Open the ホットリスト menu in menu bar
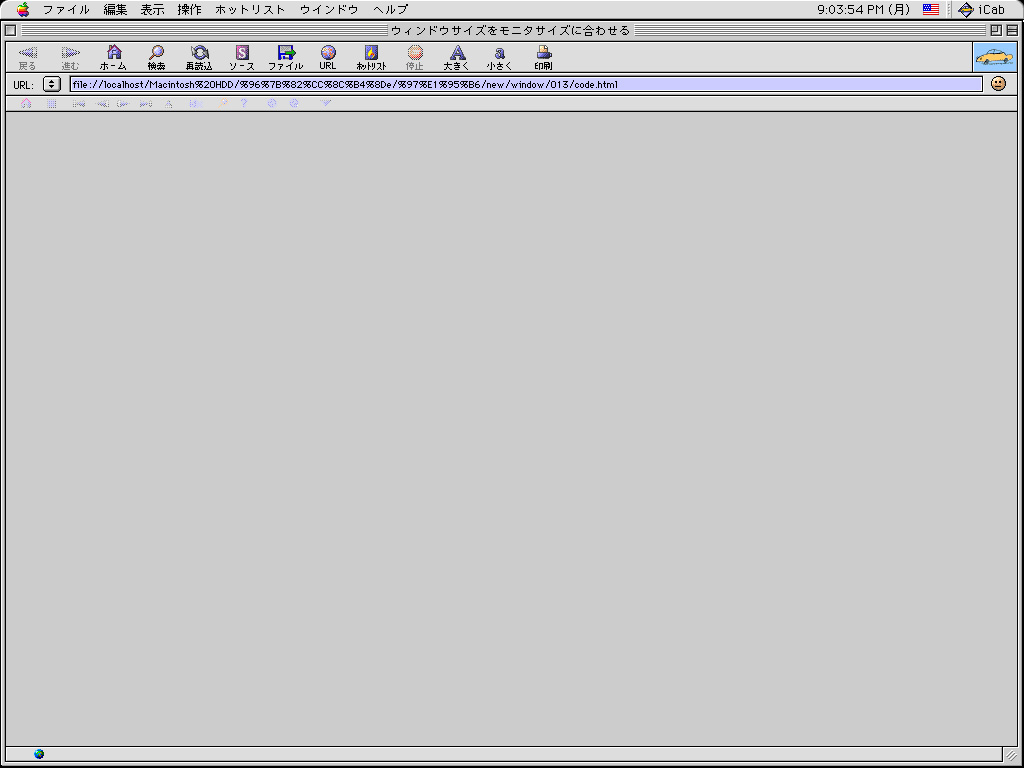The image size is (1024, 768). pos(250,9)
